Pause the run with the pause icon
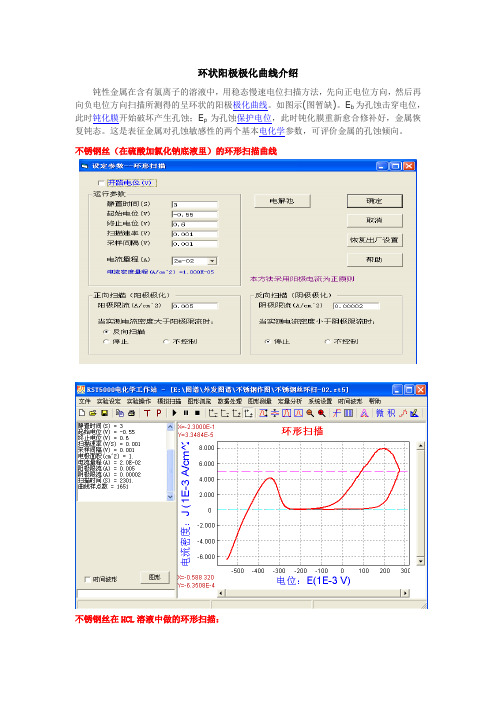The height and width of the screenshot is (702, 496). (x=186, y=413)
